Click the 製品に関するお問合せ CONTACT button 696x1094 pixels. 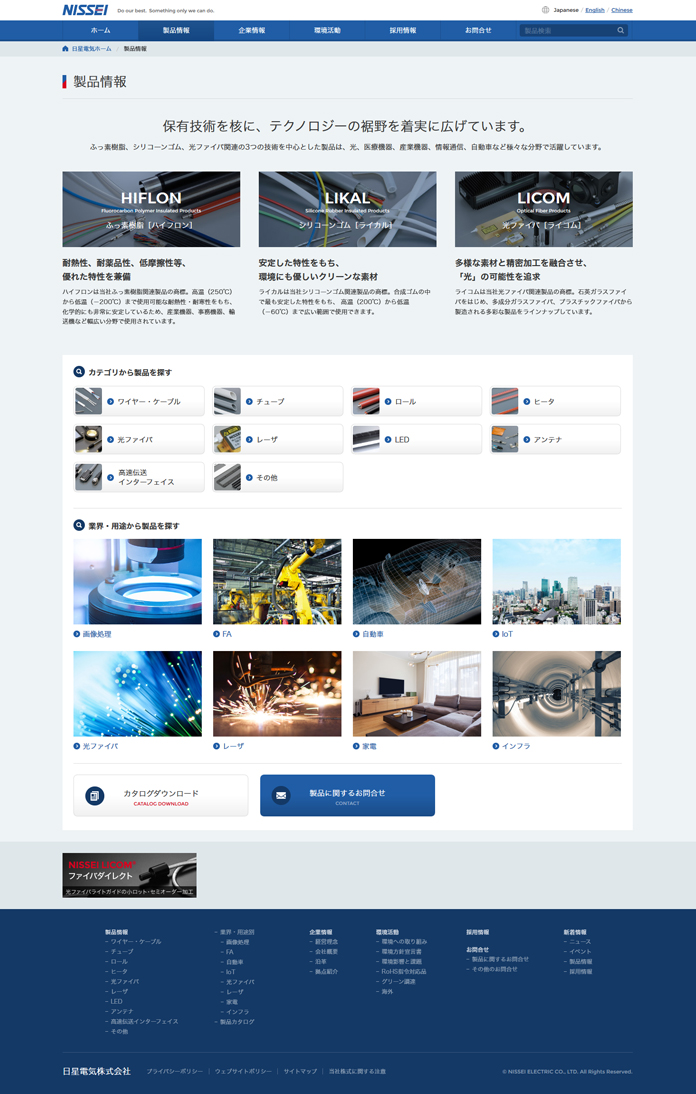tap(347, 795)
